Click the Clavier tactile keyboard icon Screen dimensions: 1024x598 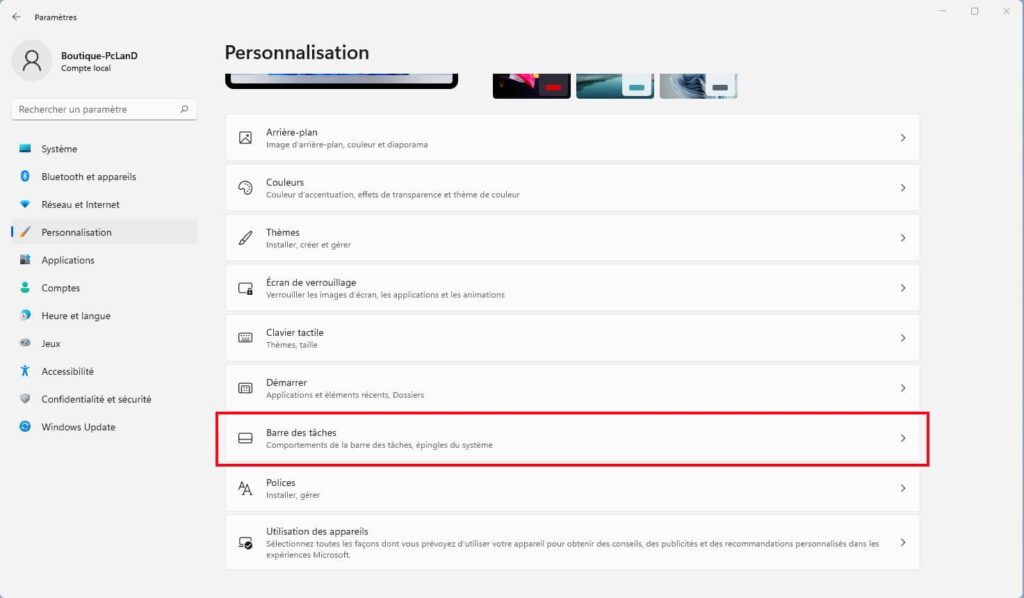pos(245,338)
